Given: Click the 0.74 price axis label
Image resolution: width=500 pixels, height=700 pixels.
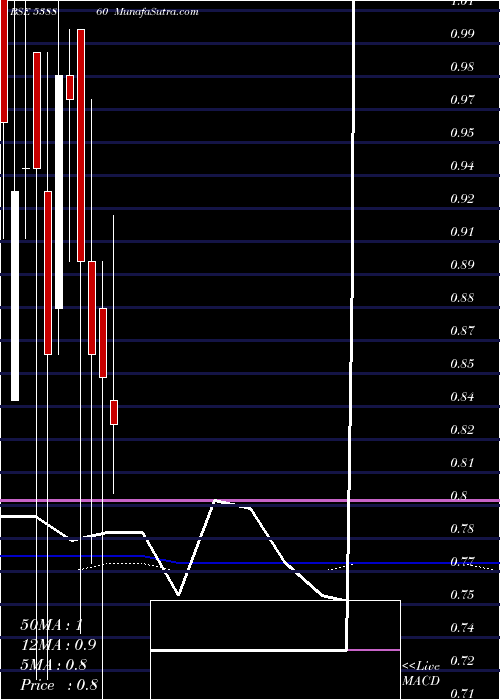Looking at the screenshot, I should click(462, 628).
